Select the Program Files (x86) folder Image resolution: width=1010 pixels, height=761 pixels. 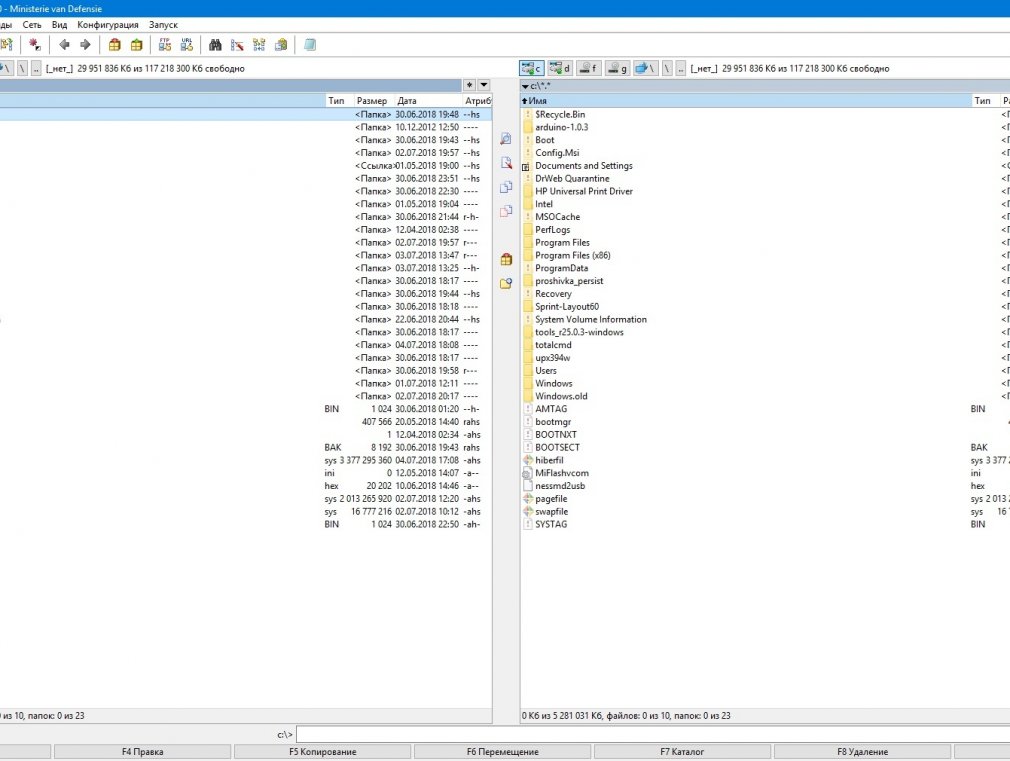[573, 255]
